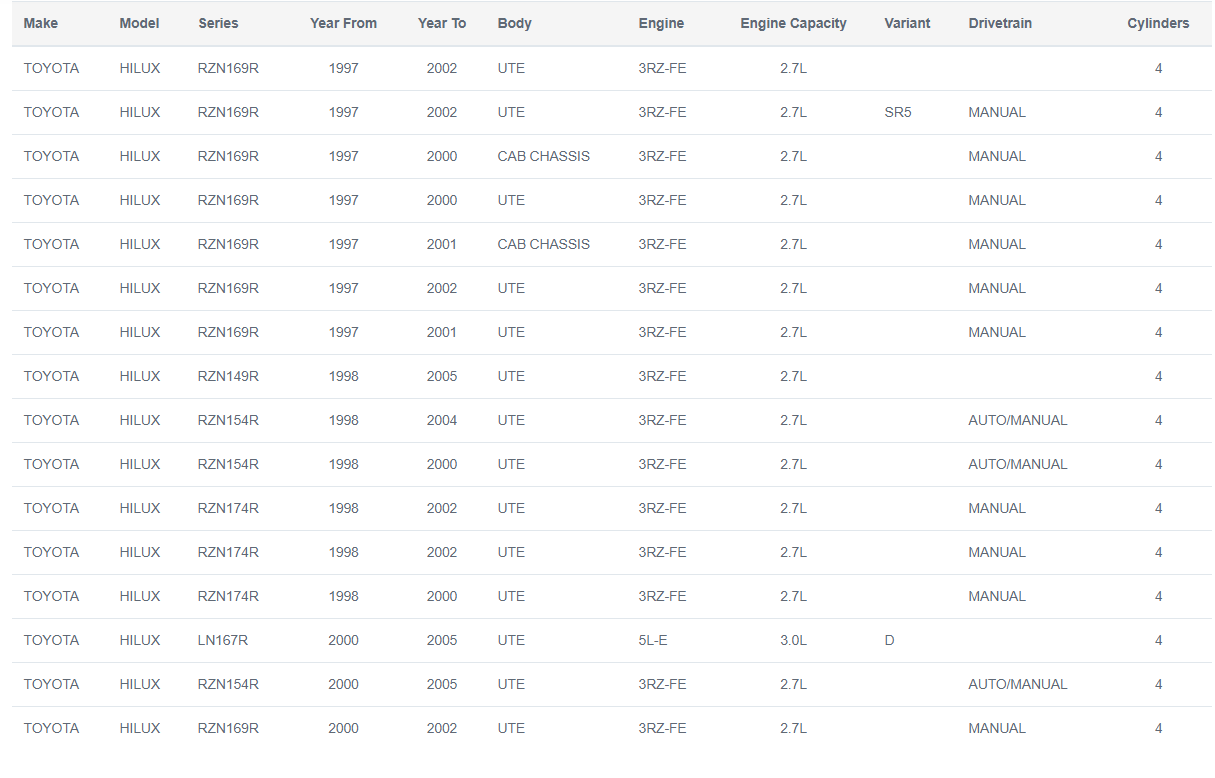
Task: Click Year To 2005 in the LN167R row
Action: click(x=442, y=640)
